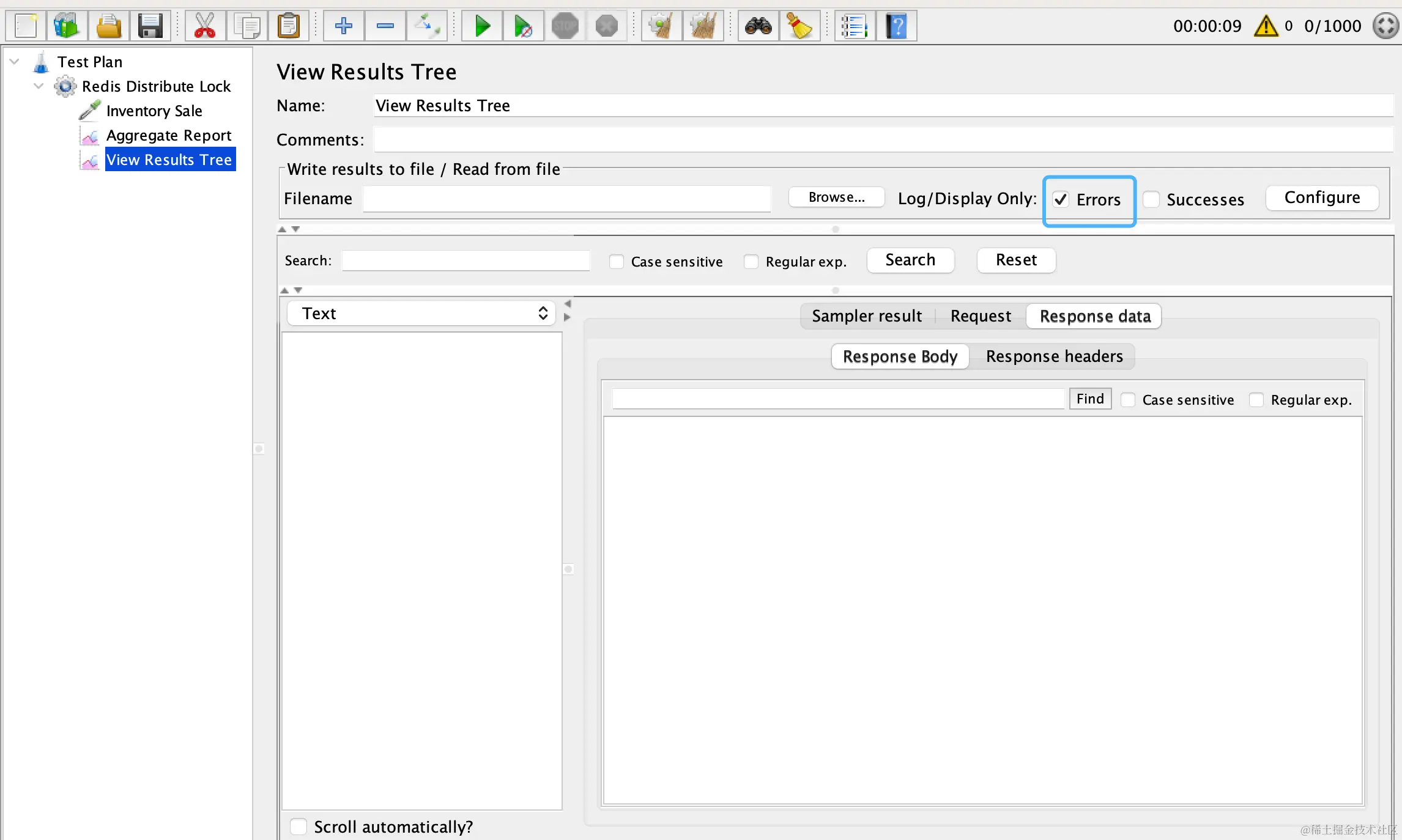Collapse results list with left arrow
1402x840 pixels.
coord(568,304)
